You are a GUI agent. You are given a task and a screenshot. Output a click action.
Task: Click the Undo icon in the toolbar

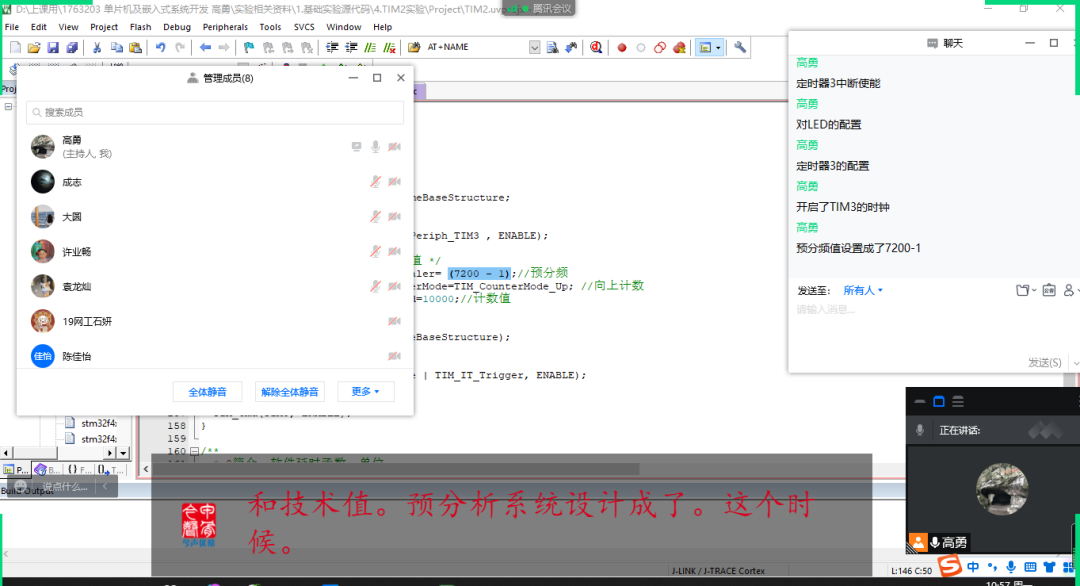coord(160,47)
